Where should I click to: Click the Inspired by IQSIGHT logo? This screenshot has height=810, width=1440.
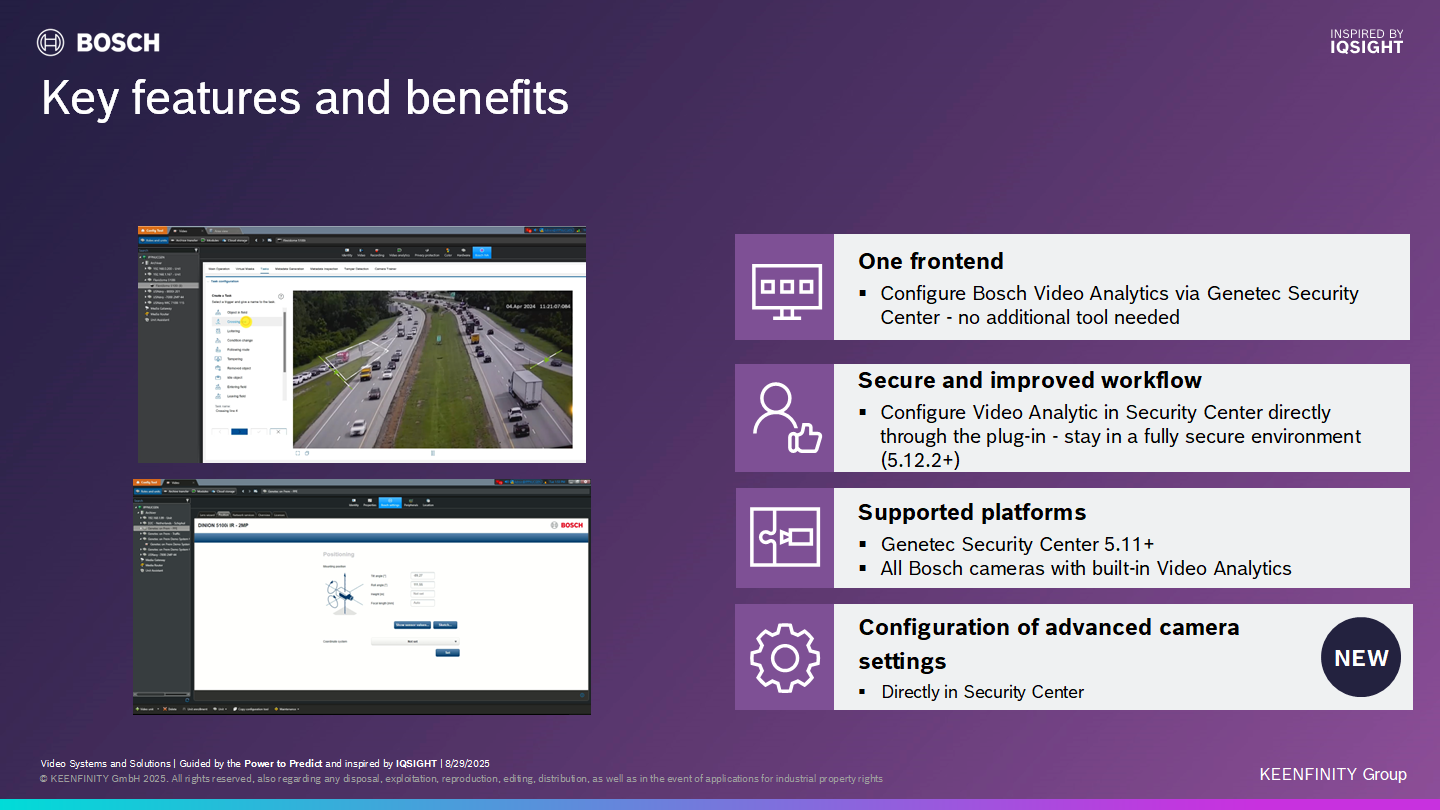1366,41
